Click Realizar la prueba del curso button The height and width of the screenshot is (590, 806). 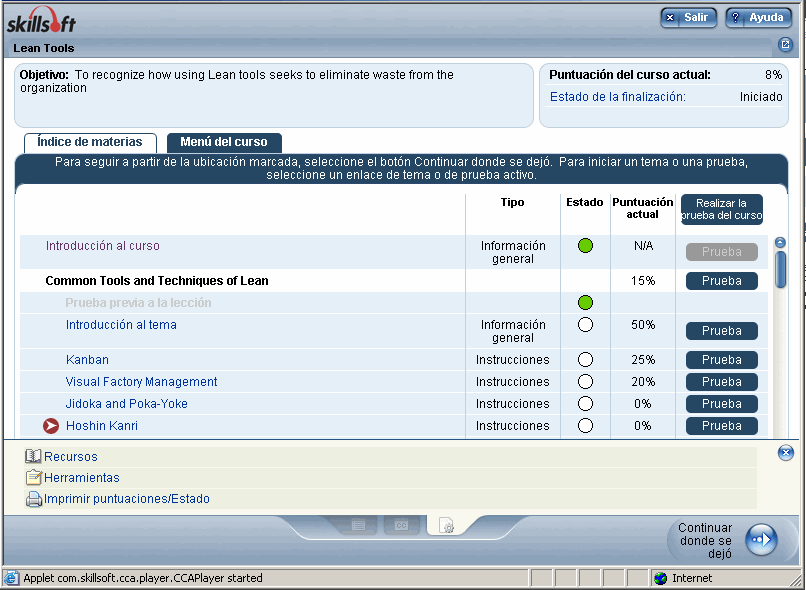click(721, 209)
